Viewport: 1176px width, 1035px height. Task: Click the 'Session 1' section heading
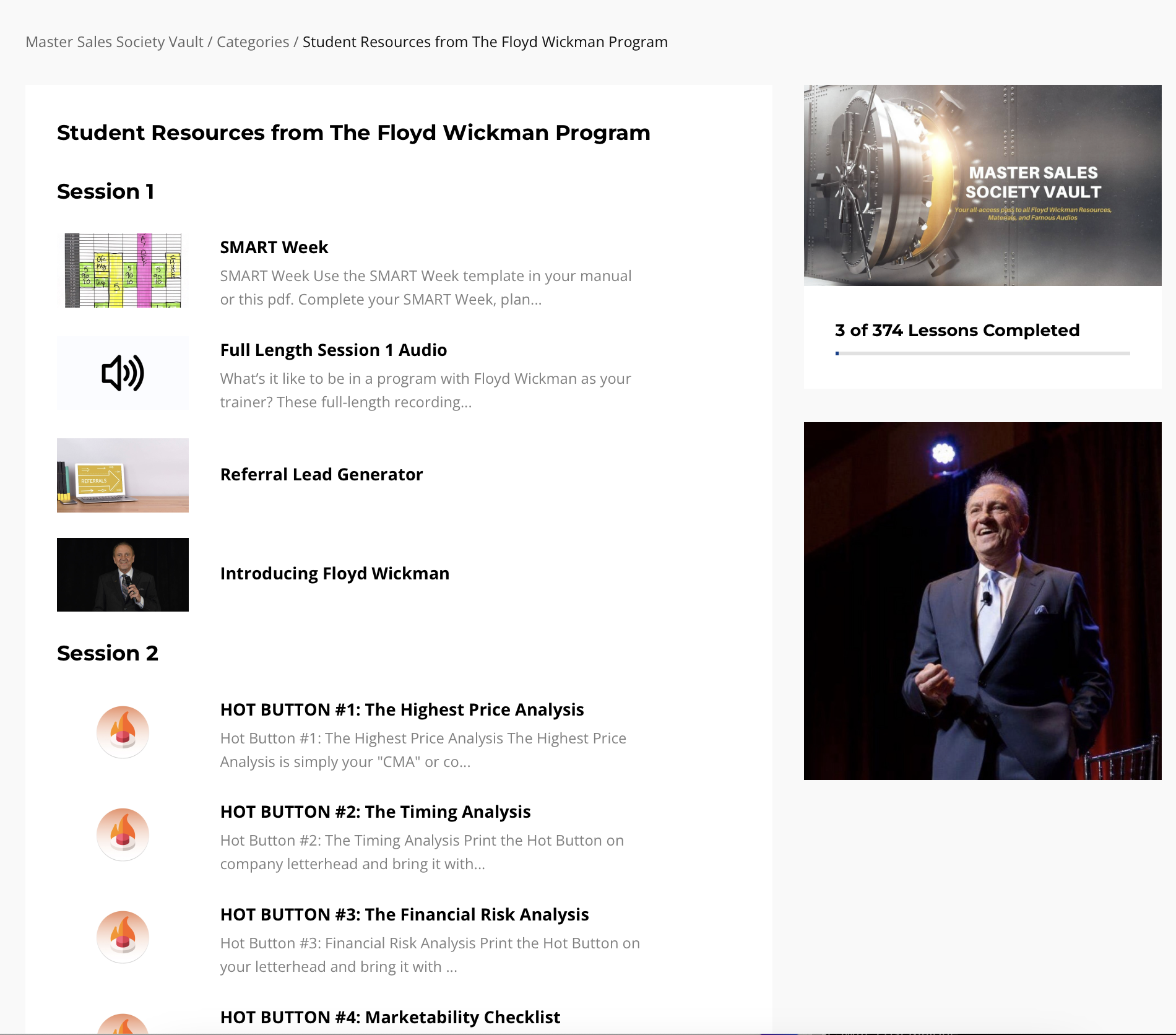(105, 191)
